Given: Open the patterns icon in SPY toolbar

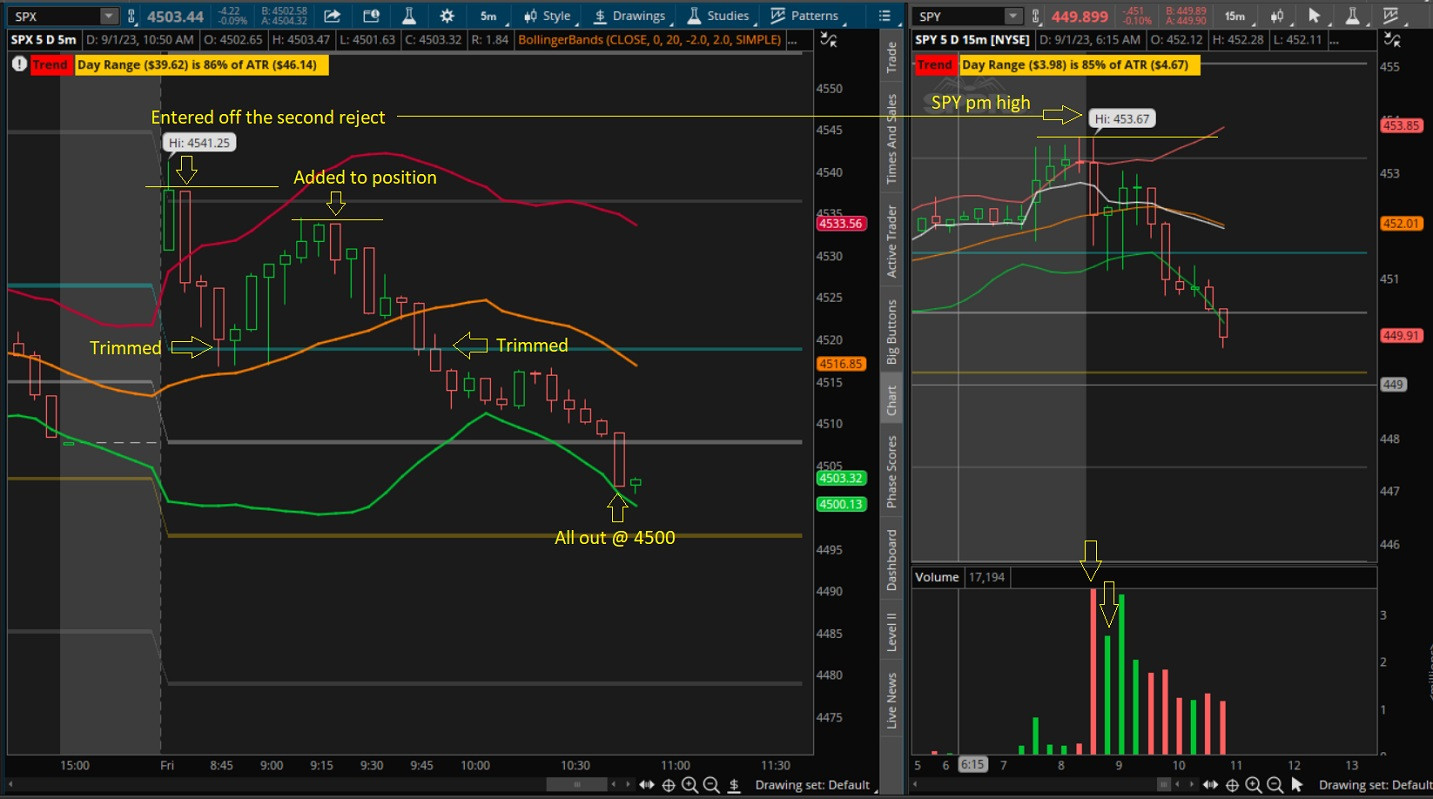Looking at the screenshot, I should tap(1390, 16).
